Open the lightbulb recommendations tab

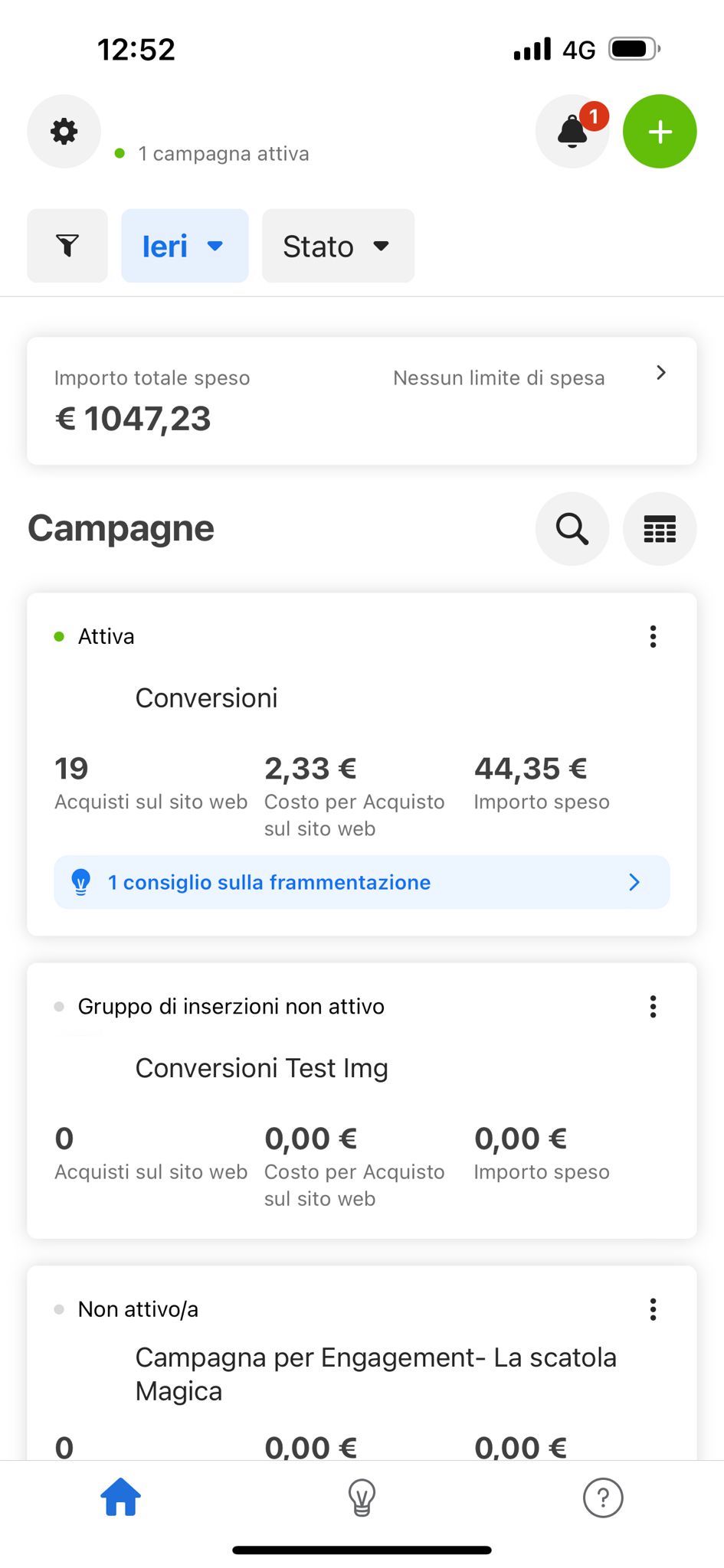[x=362, y=1498]
